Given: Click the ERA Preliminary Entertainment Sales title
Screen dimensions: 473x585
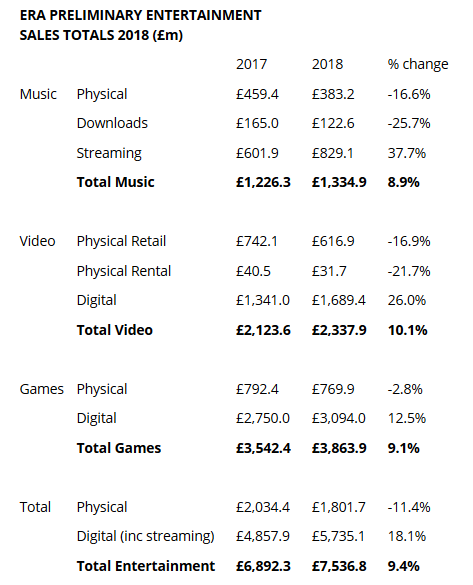Looking at the screenshot, I should coord(140,25).
